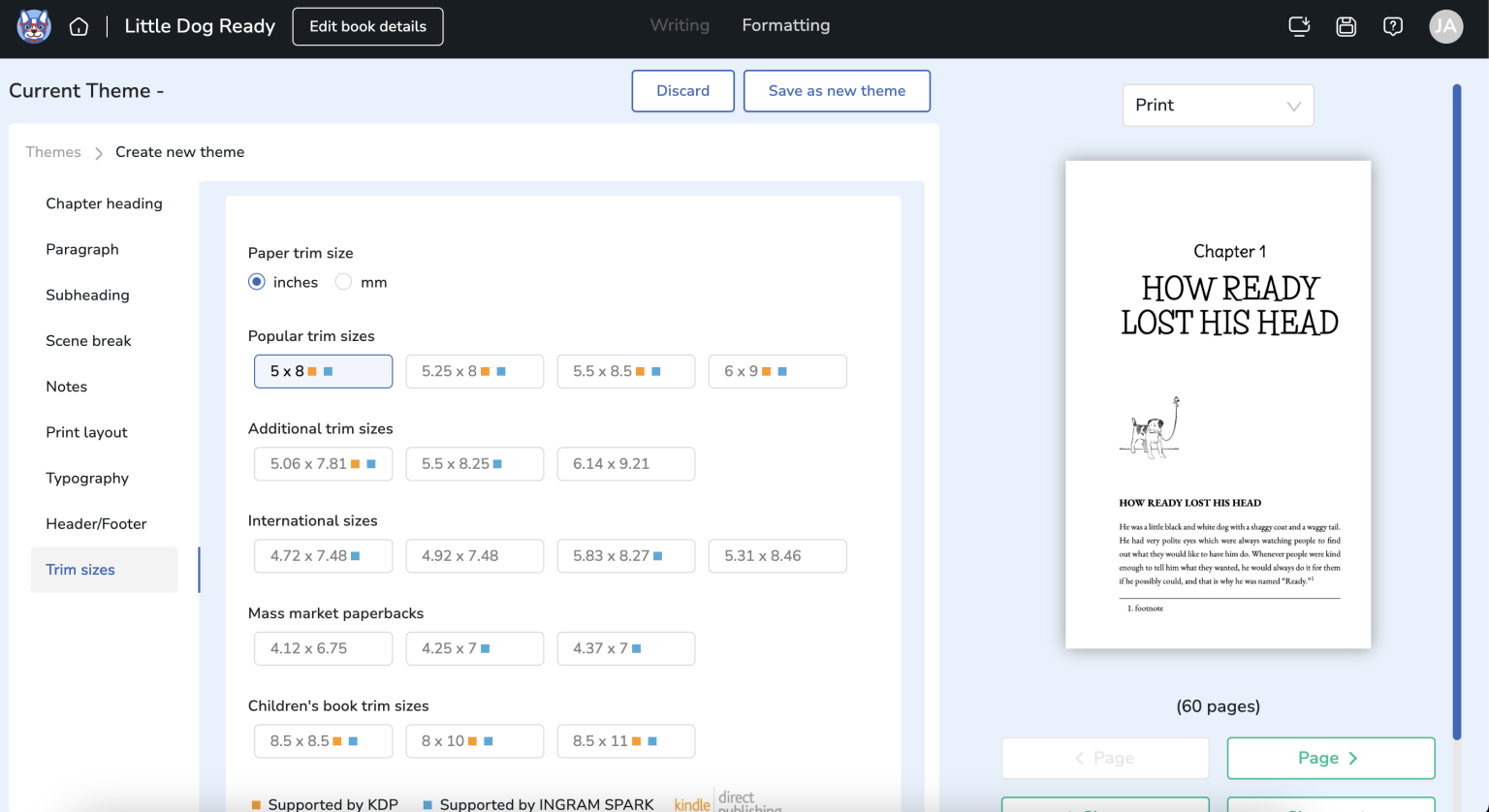Image resolution: width=1489 pixels, height=812 pixels.
Task: Open the Typography settings in the sidebar
Action: coord(87,478)
